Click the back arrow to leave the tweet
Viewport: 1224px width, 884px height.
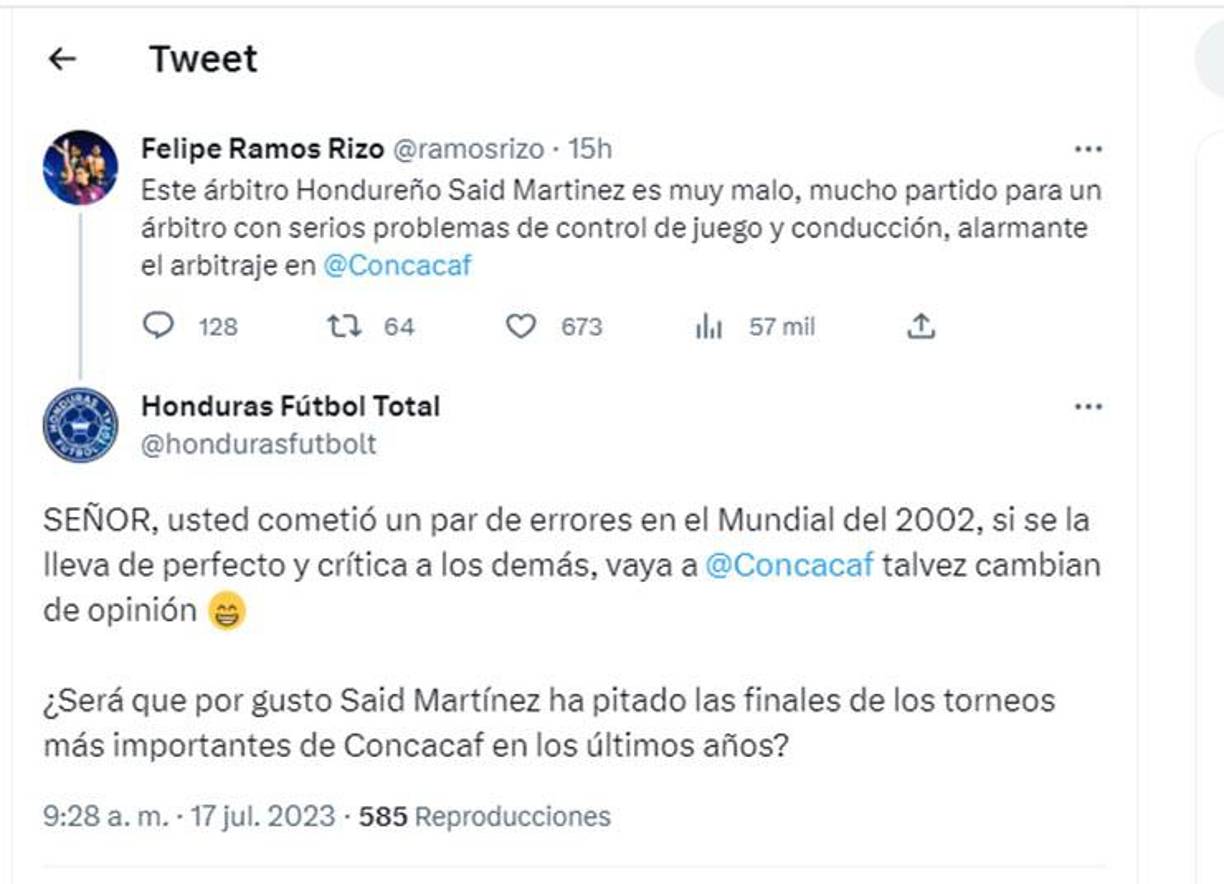(64, 57)
